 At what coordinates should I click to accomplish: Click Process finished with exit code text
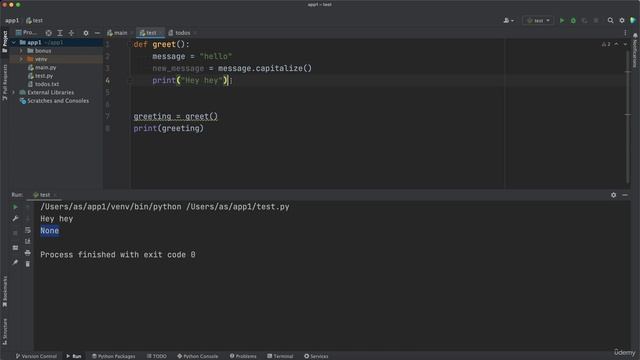(x=118, y=255)
